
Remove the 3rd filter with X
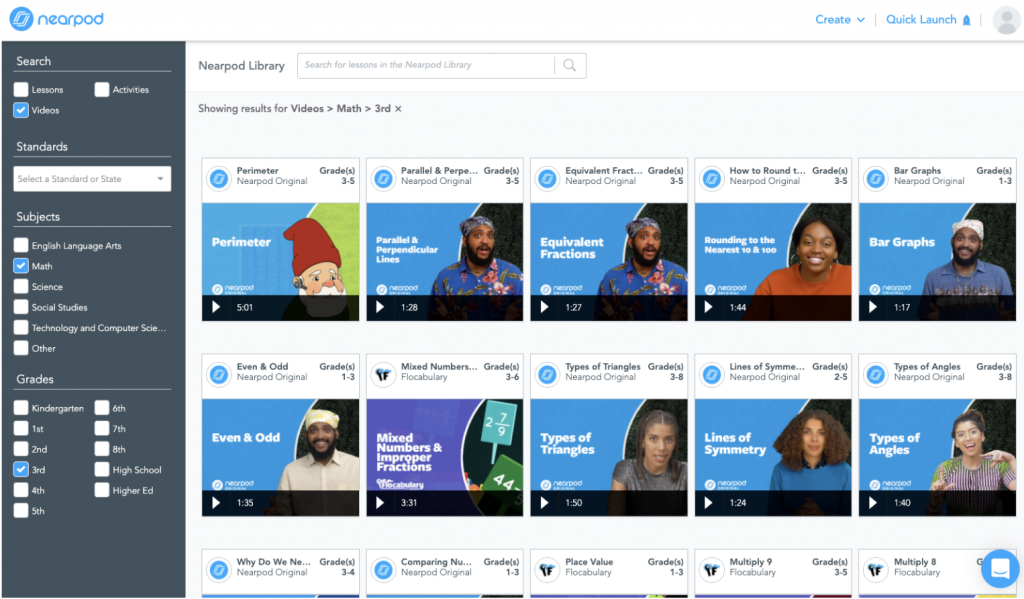398,109
